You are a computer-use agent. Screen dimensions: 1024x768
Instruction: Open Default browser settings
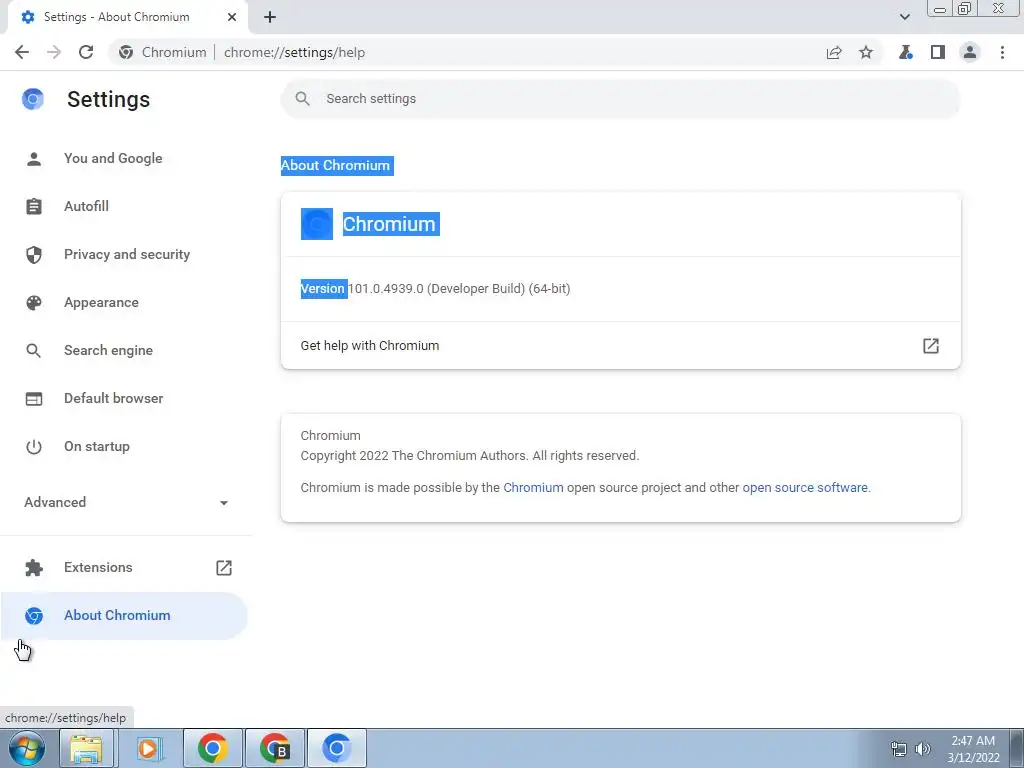click(x=114, y=398)
